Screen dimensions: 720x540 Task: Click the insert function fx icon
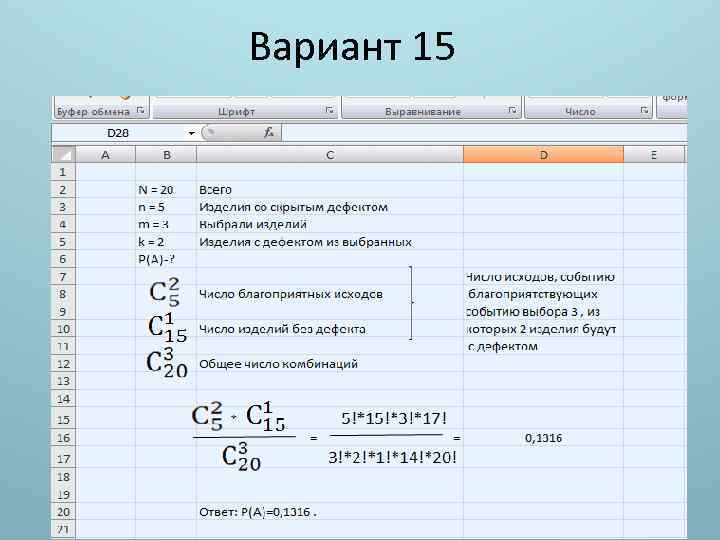269,133
